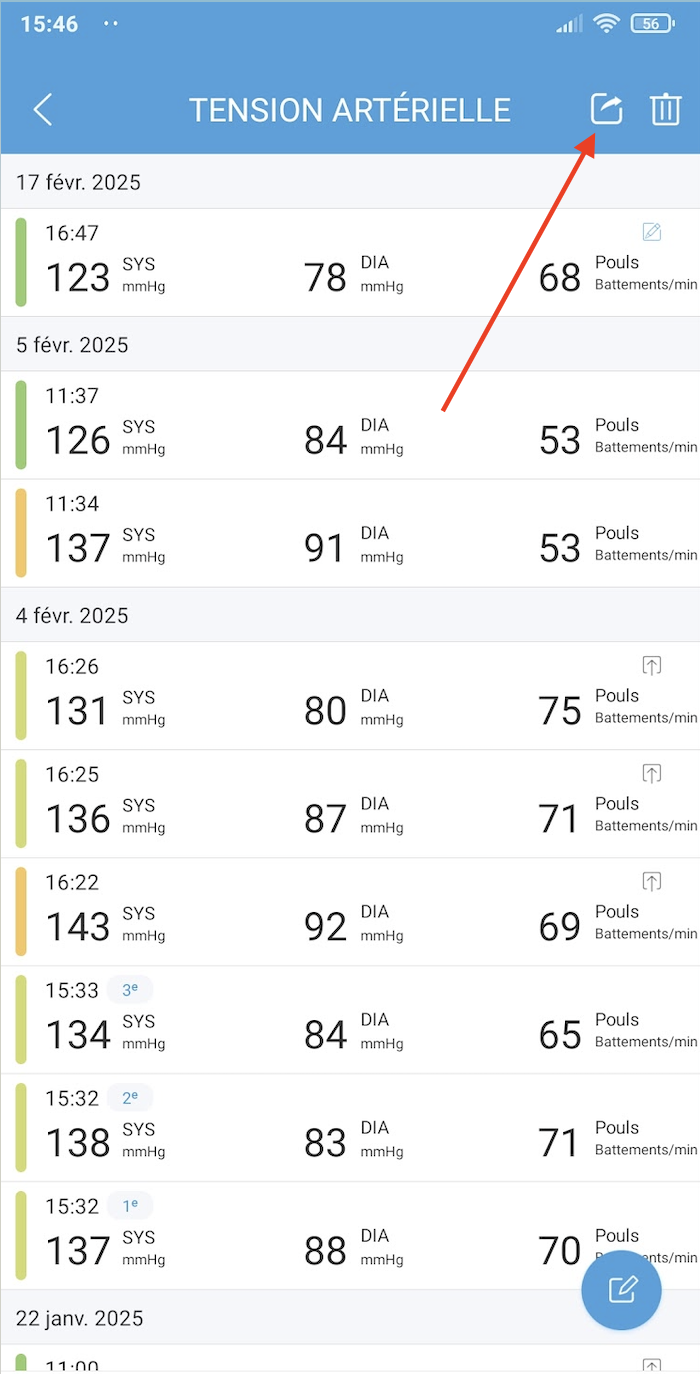Tap upload icon on 16:25 reading
The image size is (700, 1374).
tap(652, 773)
